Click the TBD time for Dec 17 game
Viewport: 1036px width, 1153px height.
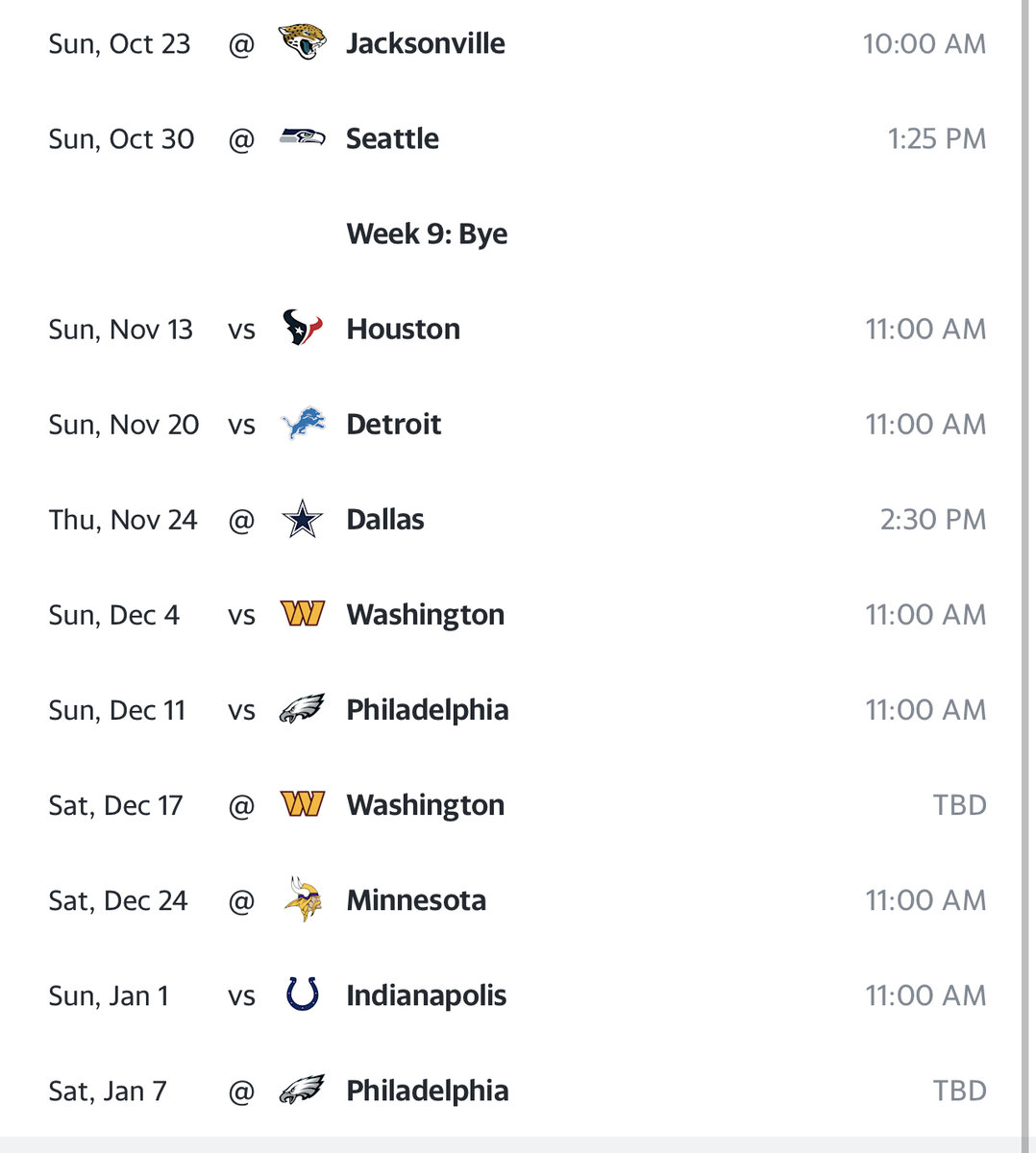[x=959, y=805]
